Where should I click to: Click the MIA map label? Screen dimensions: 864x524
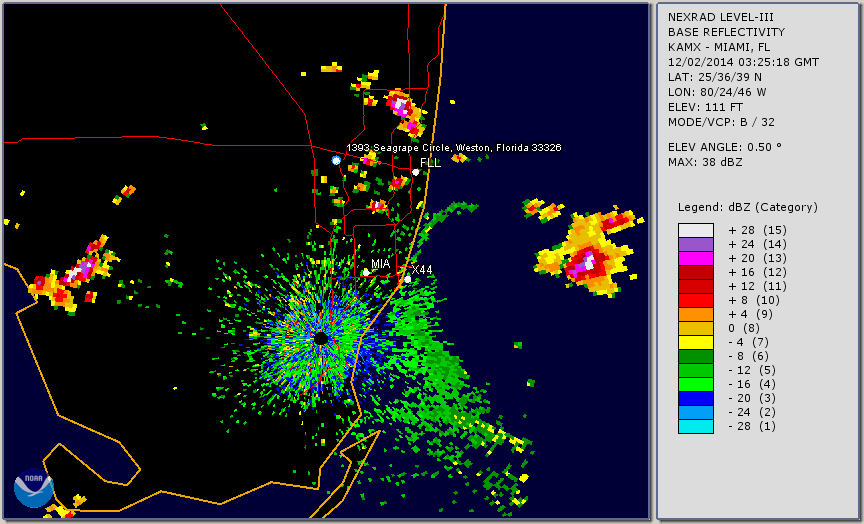coord(380,264)
